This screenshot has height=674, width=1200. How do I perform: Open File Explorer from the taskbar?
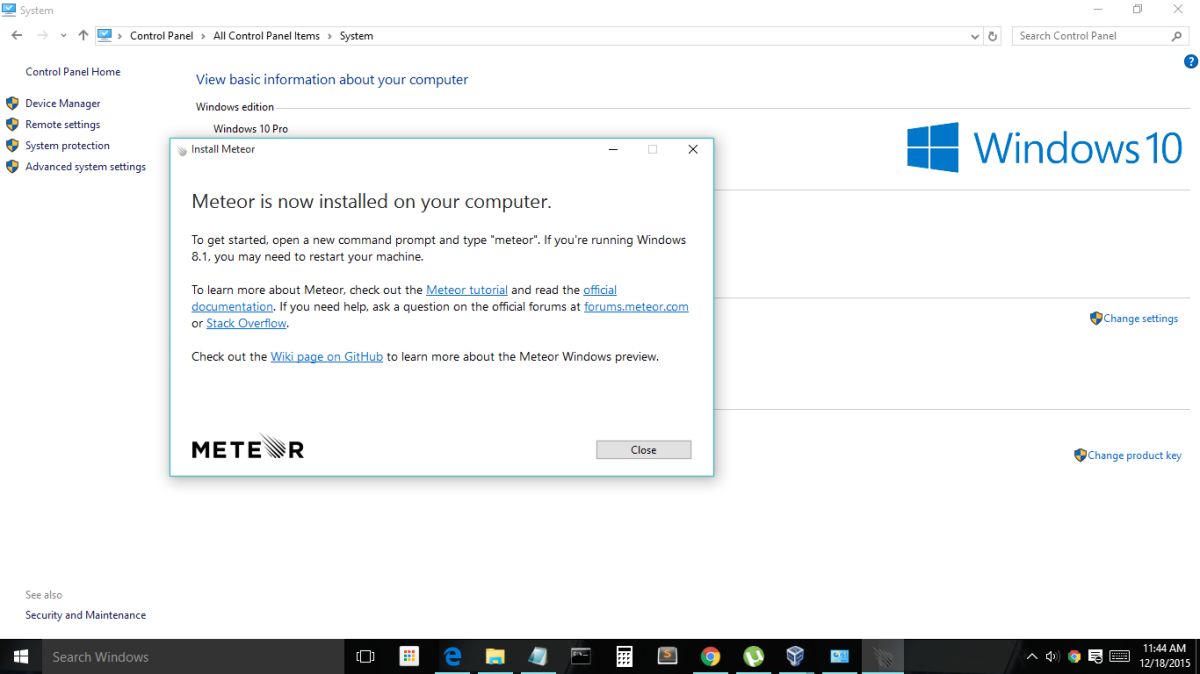tap(495, 656)
